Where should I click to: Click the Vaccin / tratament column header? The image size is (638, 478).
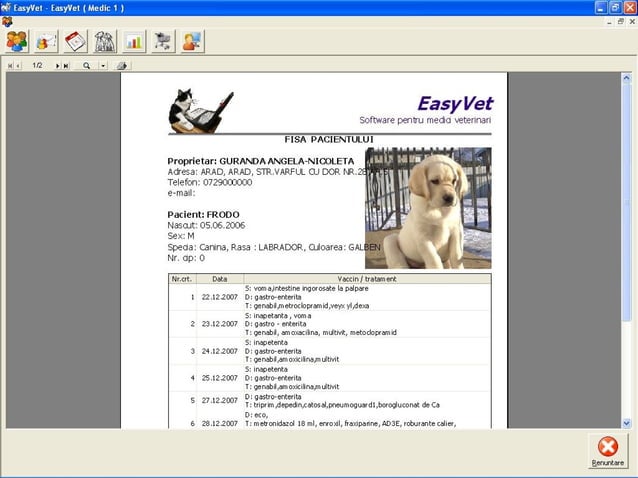click(367, 279)
